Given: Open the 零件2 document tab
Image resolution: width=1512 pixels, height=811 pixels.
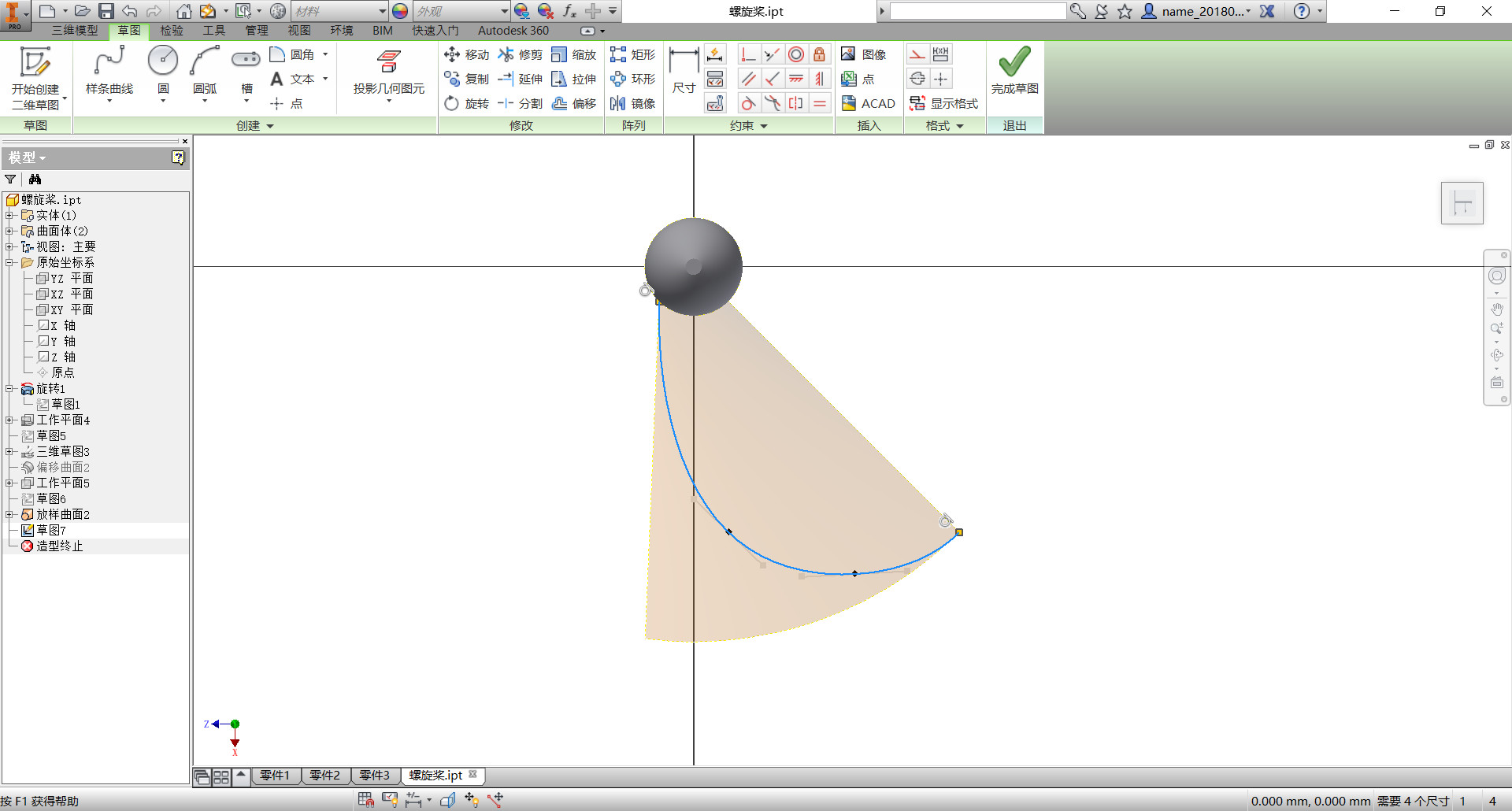Looking at the screenshot, I should click(324, 776).
